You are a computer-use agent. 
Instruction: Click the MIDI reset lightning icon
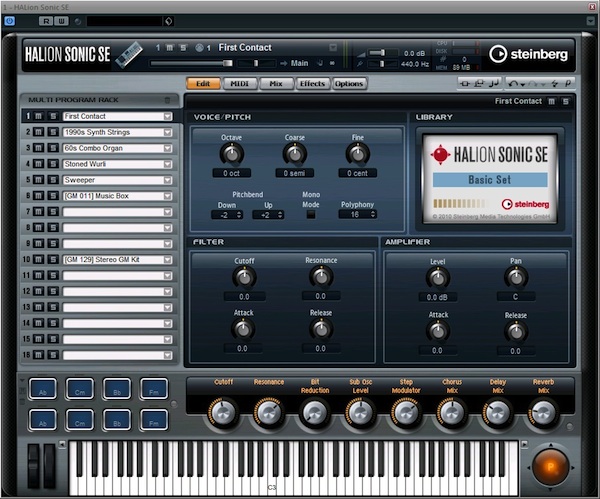point(554,83)
